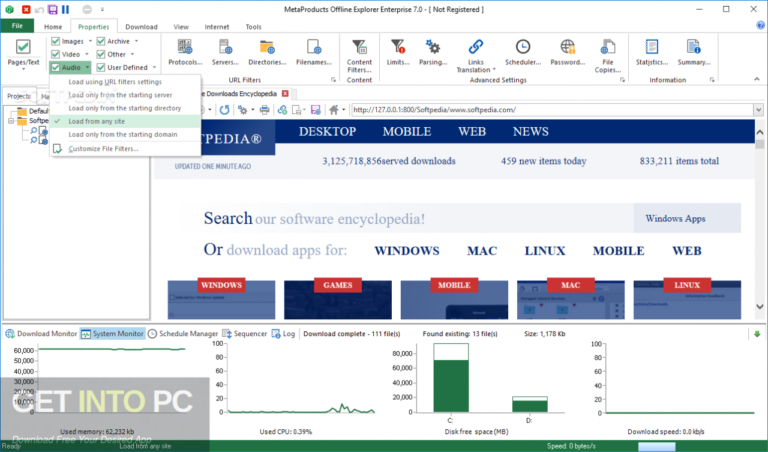Click the purple save page icon in browser toolbar

pyautogui.click(x=315, y=110)
